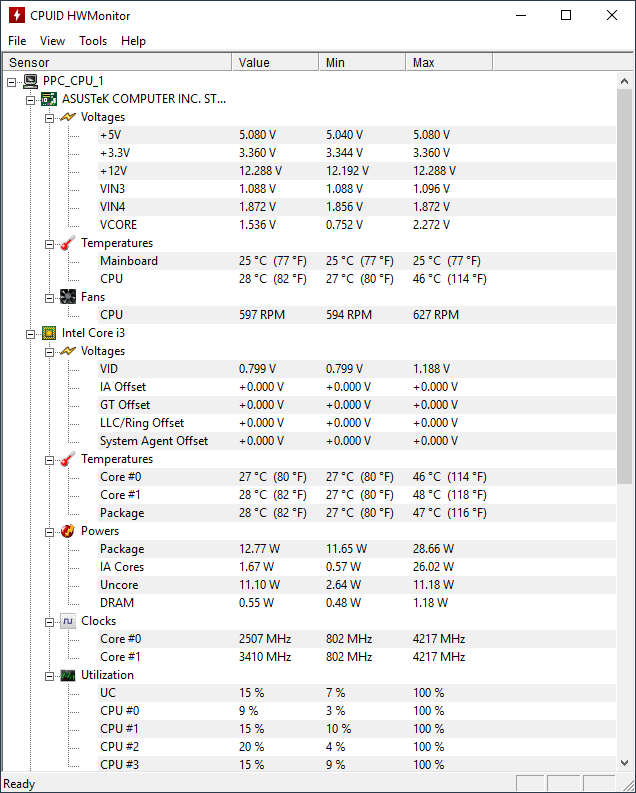Click the scrollbar up arrow
636x793 pixels.
coord(624,81)
